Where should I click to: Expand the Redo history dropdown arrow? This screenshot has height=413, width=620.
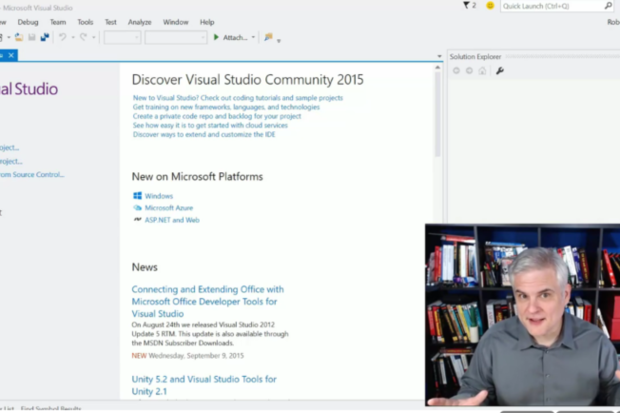(x=94, y=38)
